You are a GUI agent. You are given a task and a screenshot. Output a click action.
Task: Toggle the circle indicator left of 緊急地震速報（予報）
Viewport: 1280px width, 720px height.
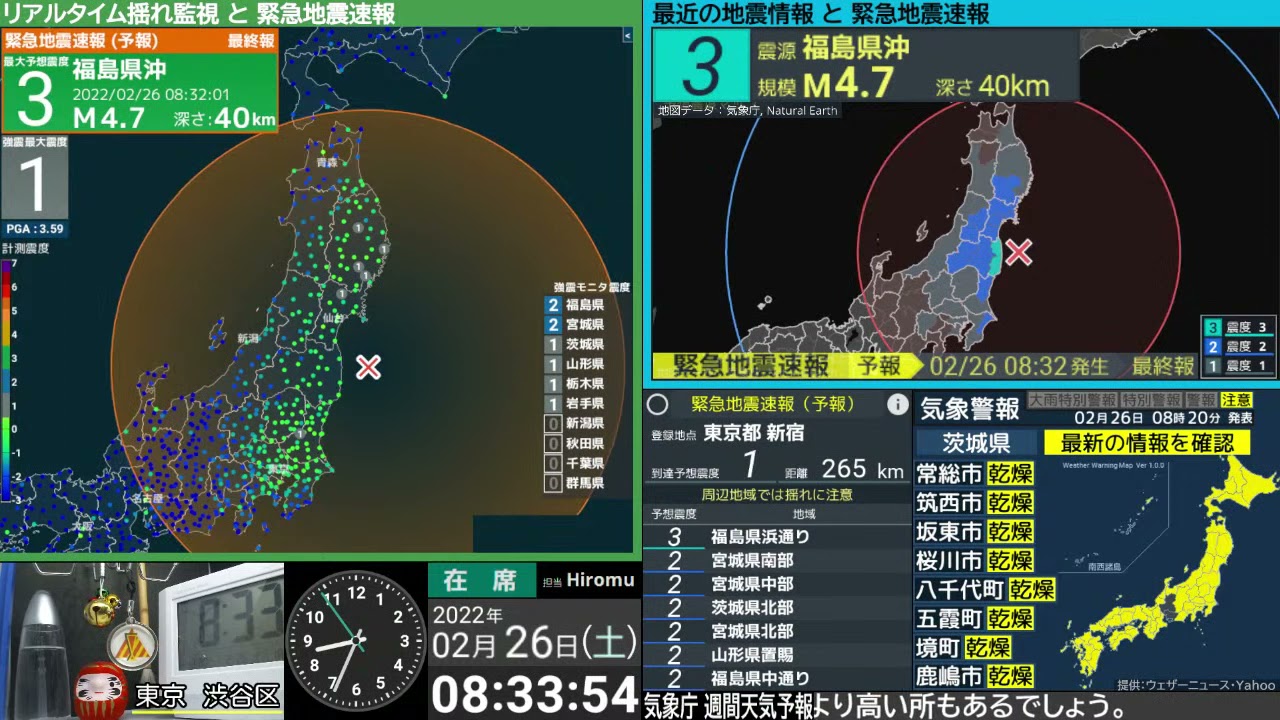coord(657,404)
